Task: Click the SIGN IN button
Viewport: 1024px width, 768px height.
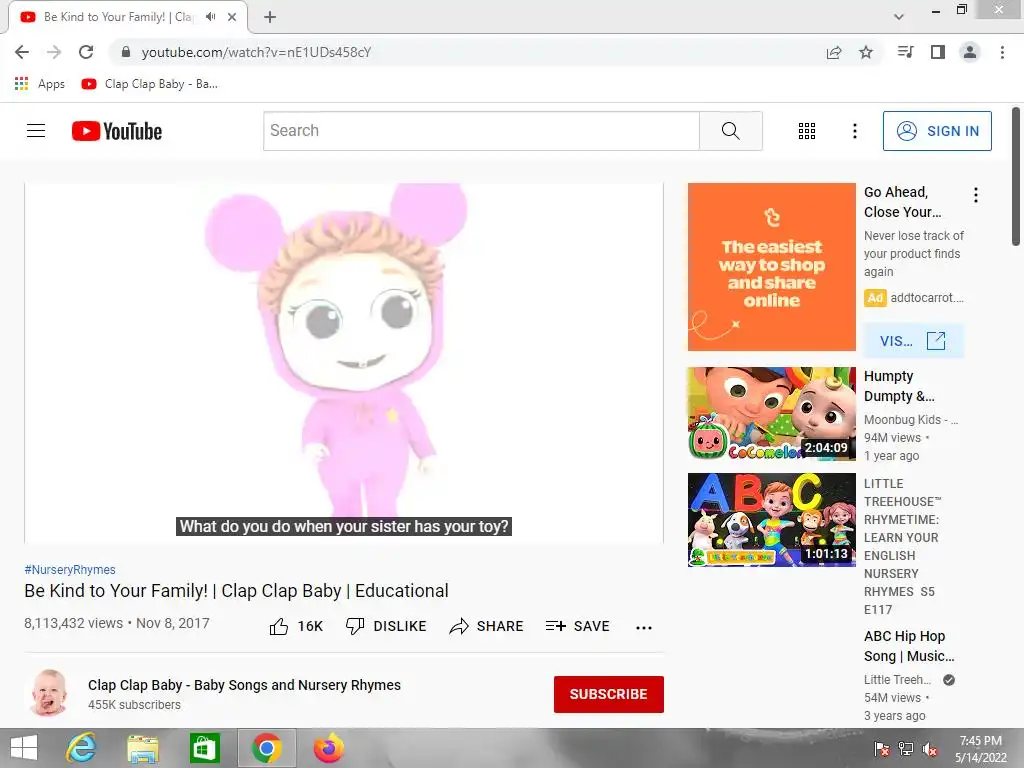Action: tap(937, 131)
